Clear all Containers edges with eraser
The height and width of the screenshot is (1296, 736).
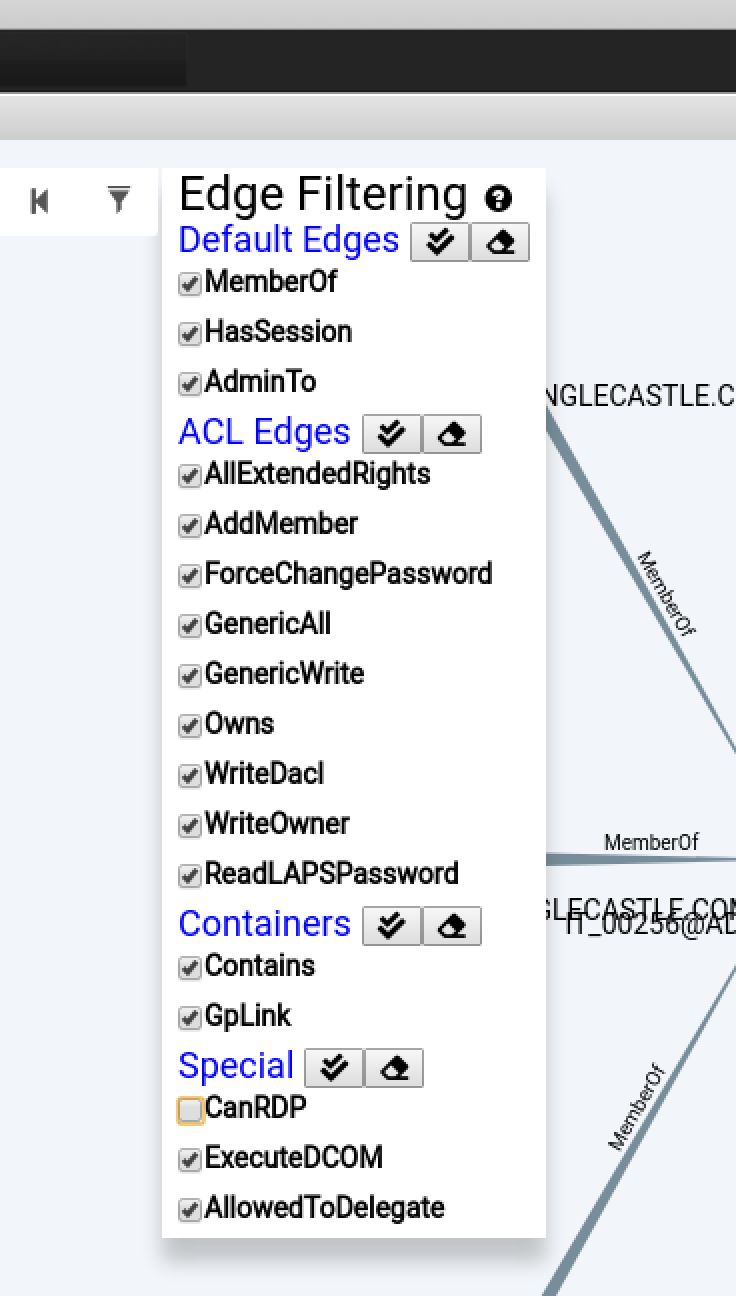coord(452,926)
